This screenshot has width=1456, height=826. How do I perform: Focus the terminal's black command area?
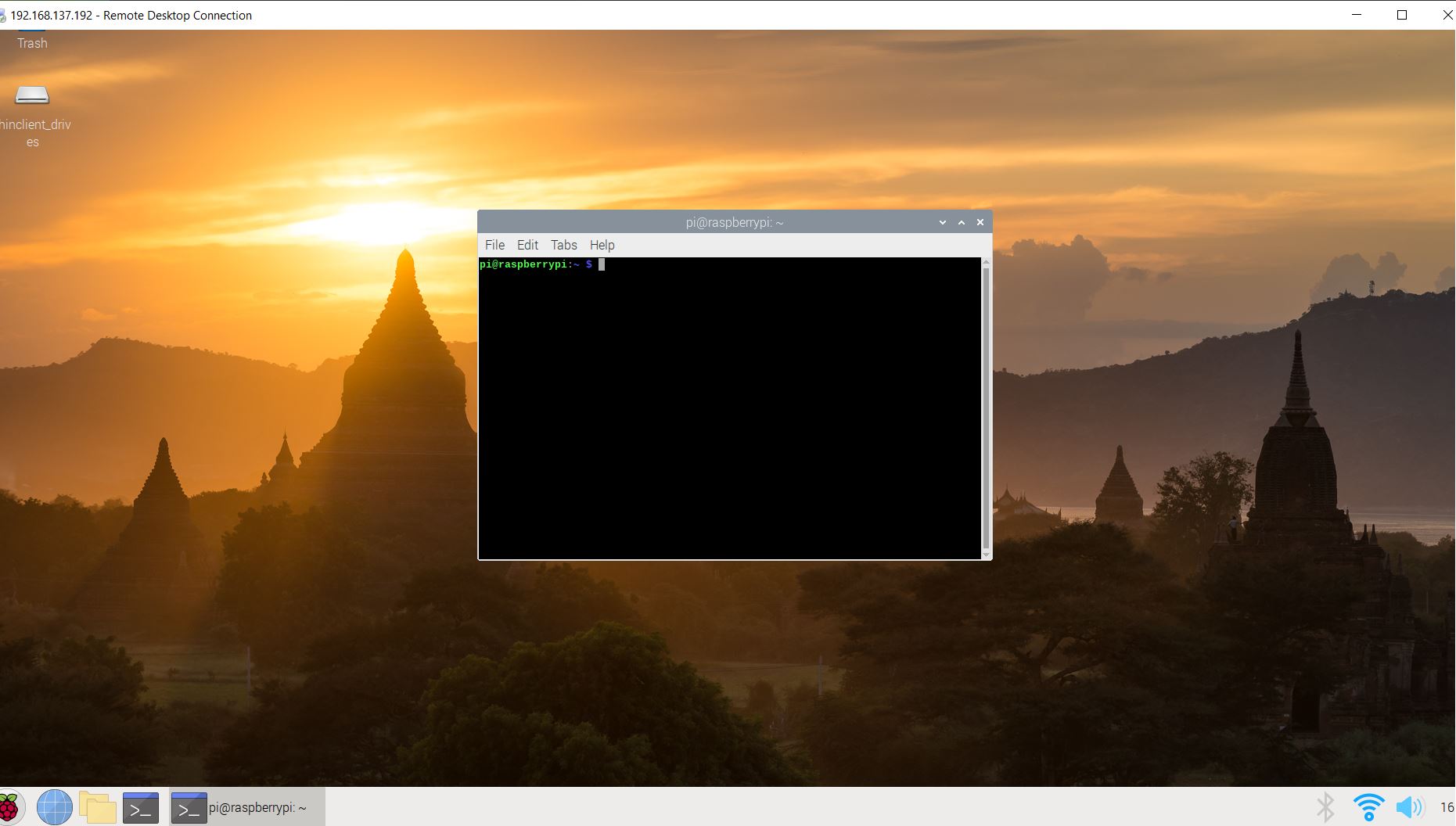pyautogui.click(x=730, y=408)
